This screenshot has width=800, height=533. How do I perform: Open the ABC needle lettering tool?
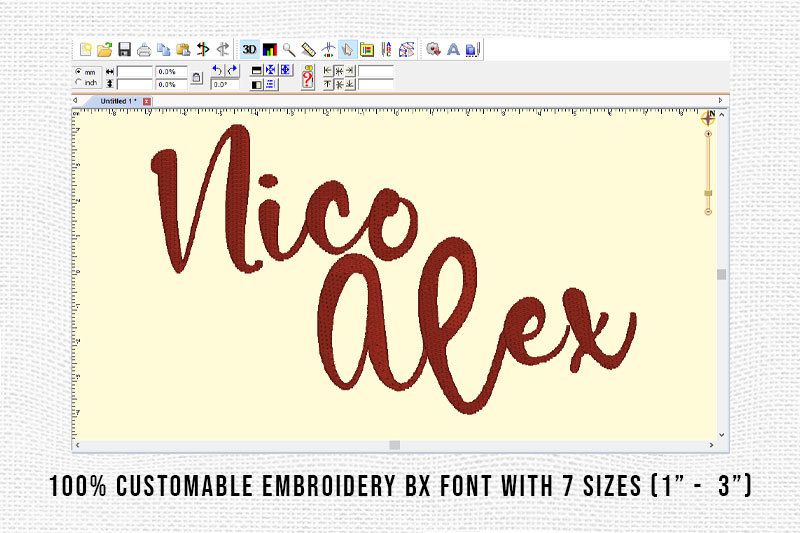387,49
